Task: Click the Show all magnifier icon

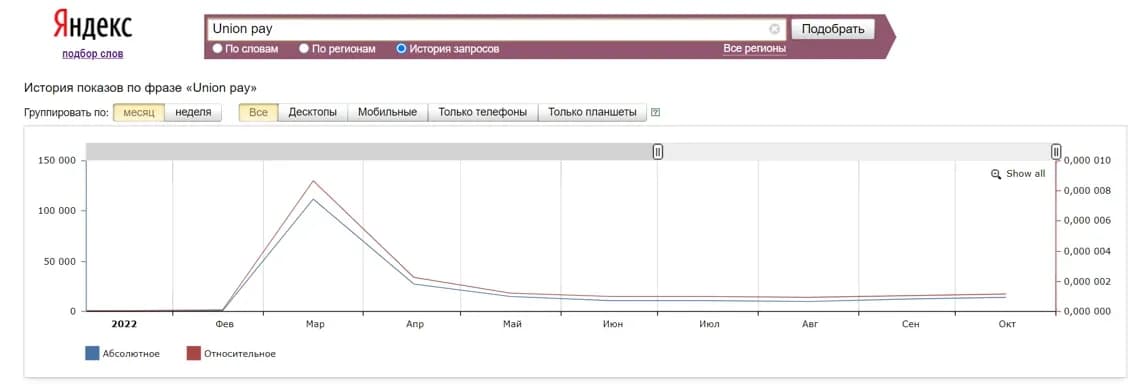Action: [x=996, y=174]
